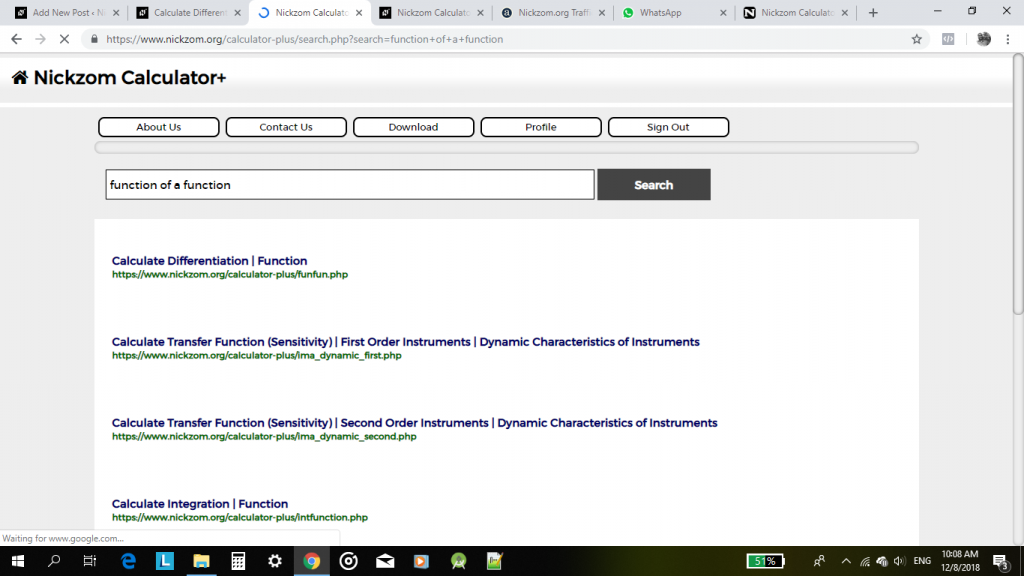Open the orange media player taskbar icon
This screenshot has height=576, width=1024.
click(421, 561)
